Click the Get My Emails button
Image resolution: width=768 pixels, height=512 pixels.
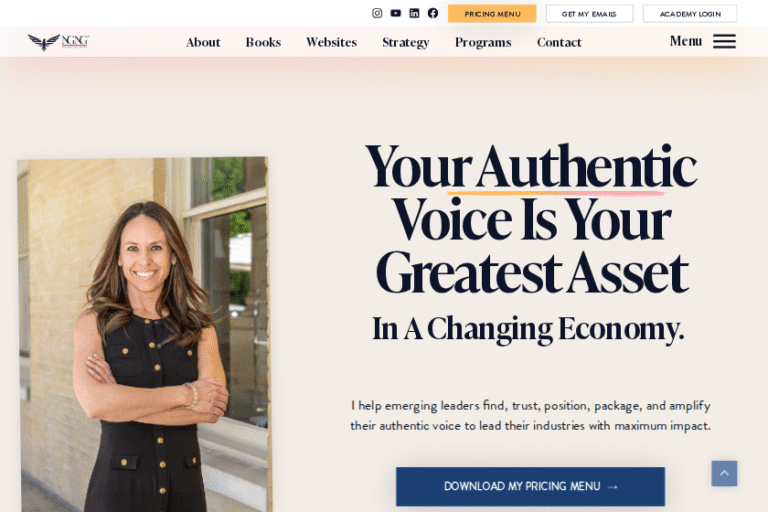coord(589,14)
